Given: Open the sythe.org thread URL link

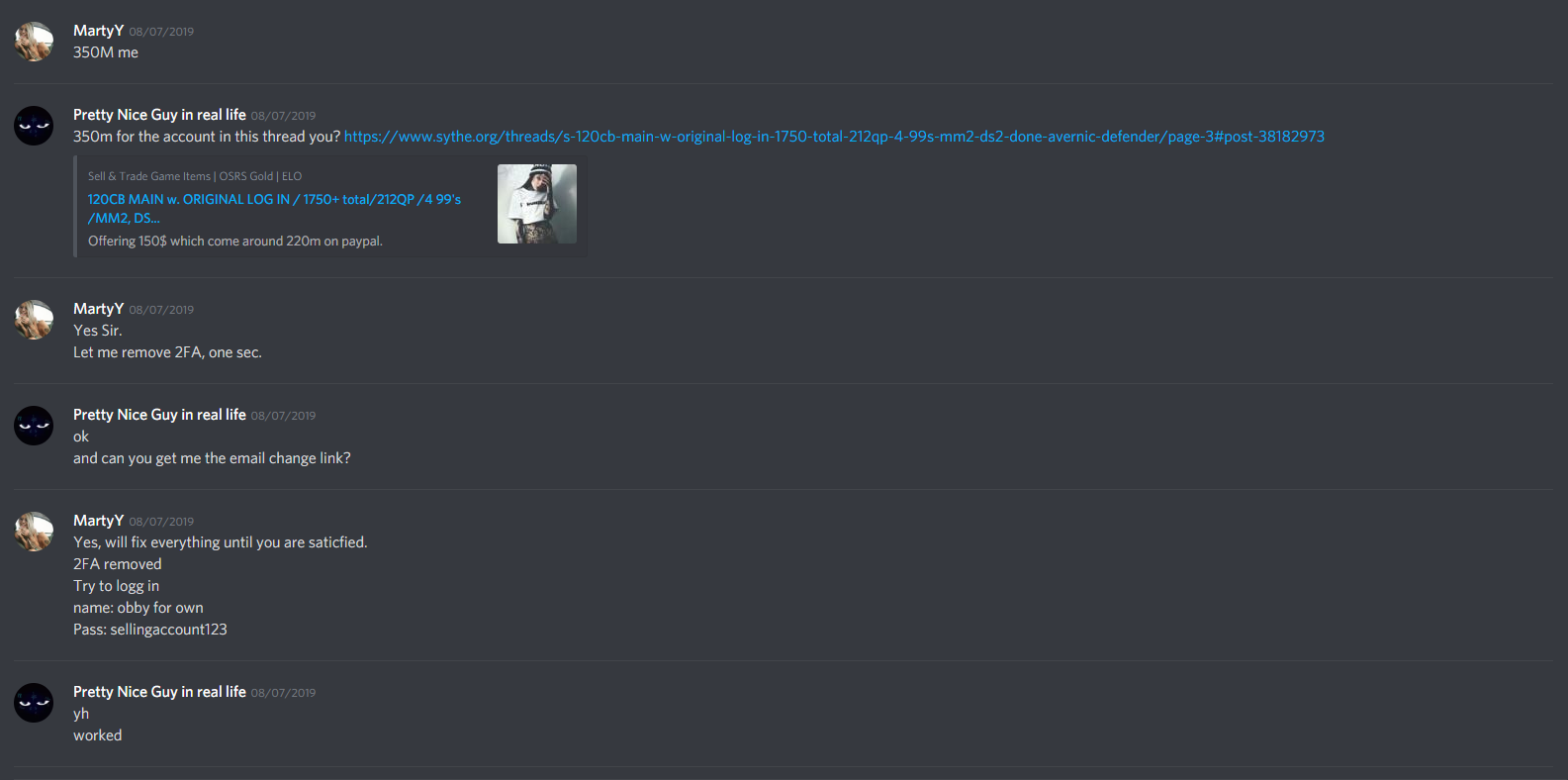Looking at the screenshot, I should coord(834,137).
